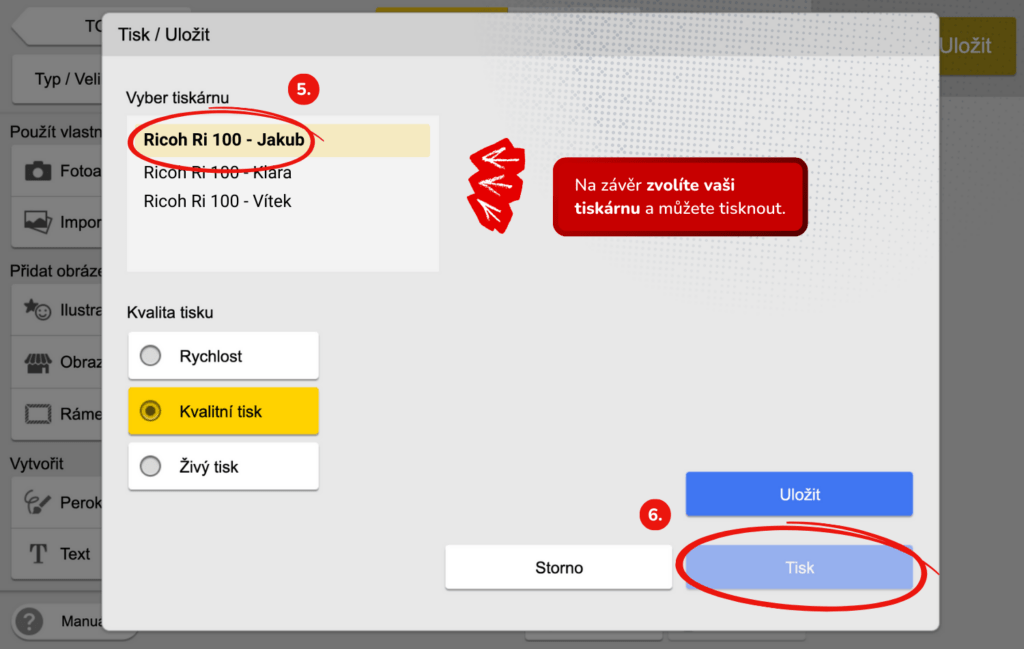The height and width of the screenshot is (649, 1024).
Task: Click the camera icon for photo capture
Action: [x=38, y=171]
